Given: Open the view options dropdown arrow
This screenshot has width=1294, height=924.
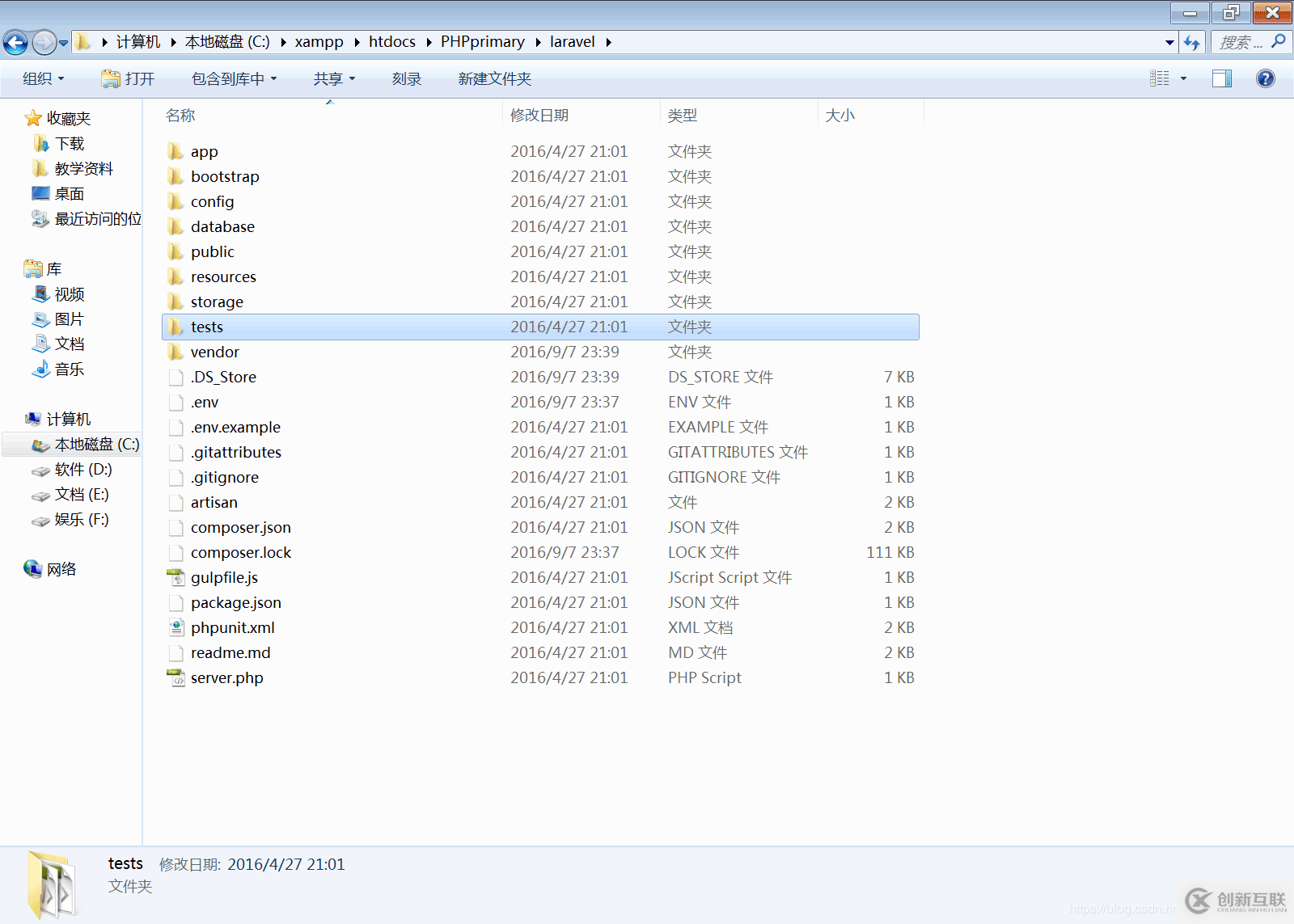Looking at the screenshot, I should (1184, 78).
